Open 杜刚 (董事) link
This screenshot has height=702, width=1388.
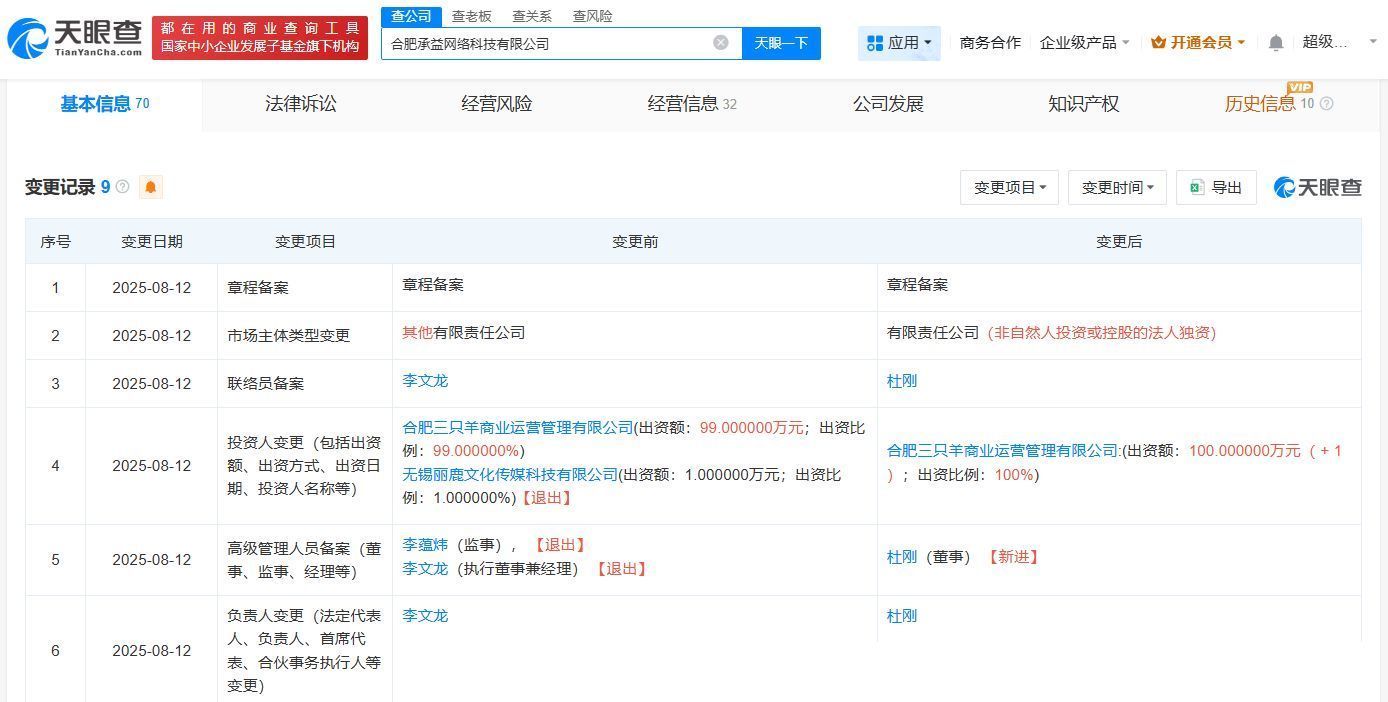902,557
